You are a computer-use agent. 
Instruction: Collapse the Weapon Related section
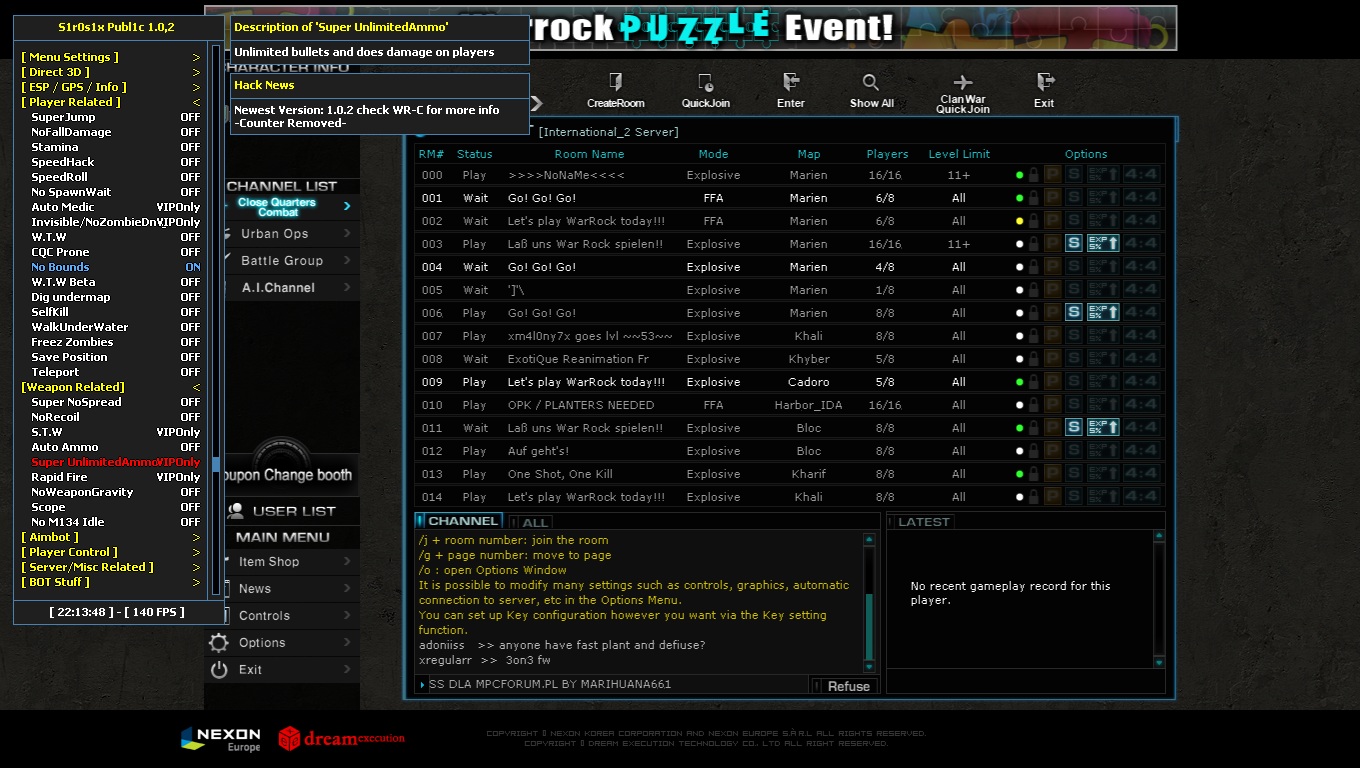[111, 387]
